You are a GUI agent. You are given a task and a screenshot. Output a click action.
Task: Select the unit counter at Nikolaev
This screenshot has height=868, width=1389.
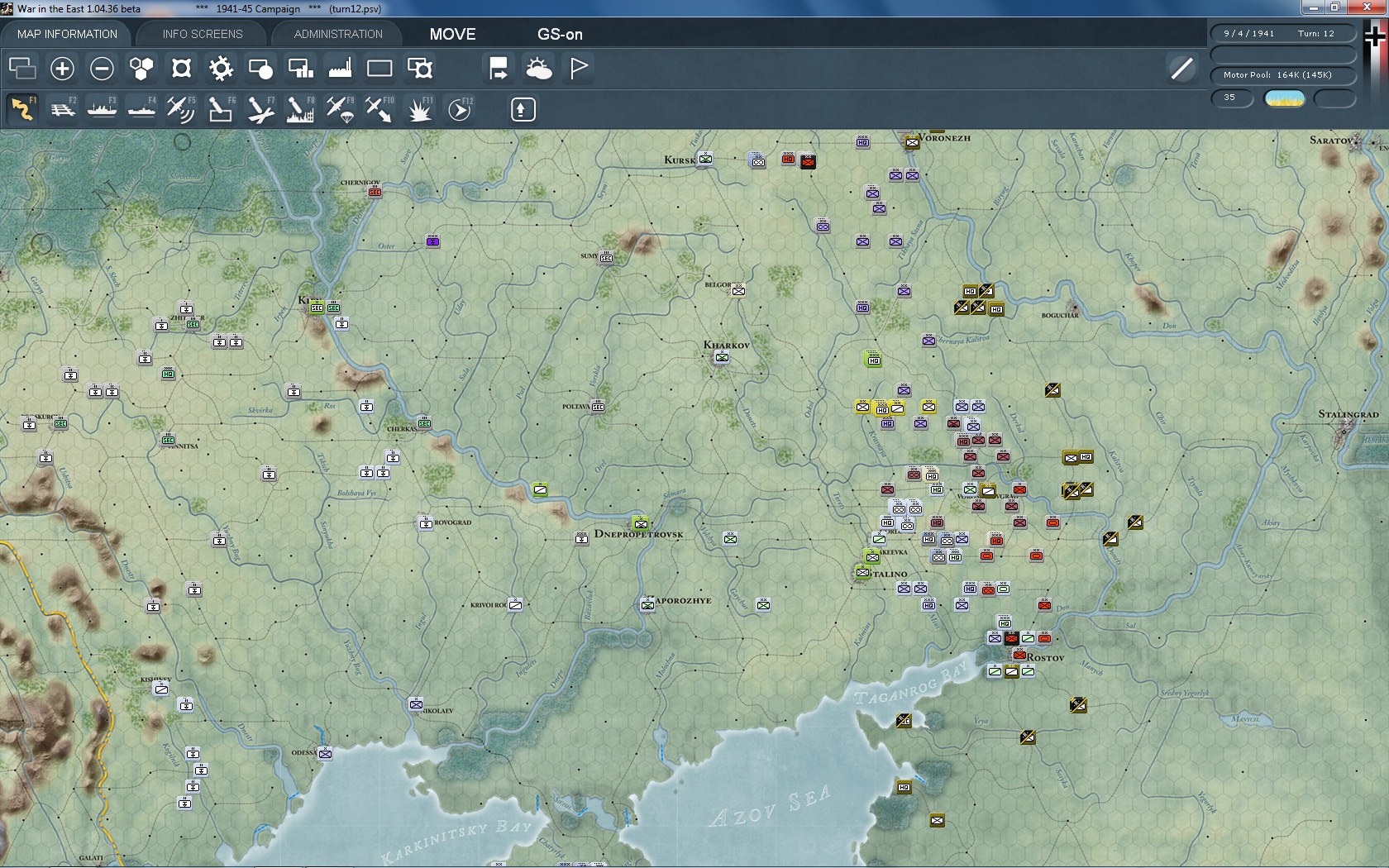tap(416, 704)
